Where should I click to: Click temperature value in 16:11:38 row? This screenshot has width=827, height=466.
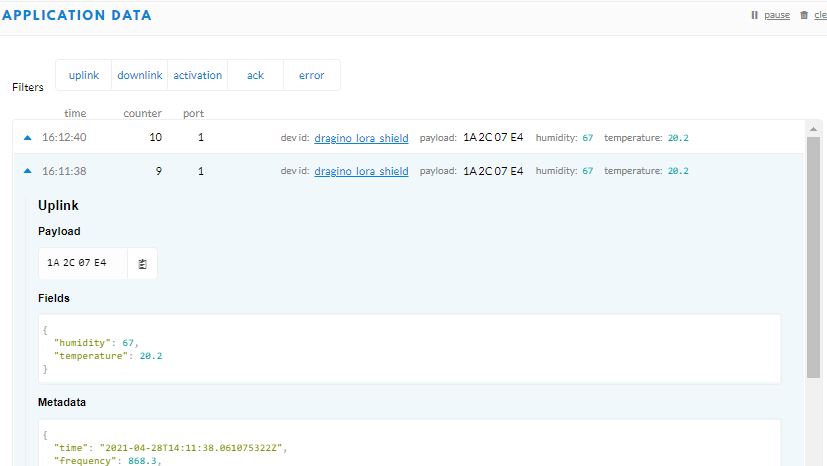pos(678,171)
